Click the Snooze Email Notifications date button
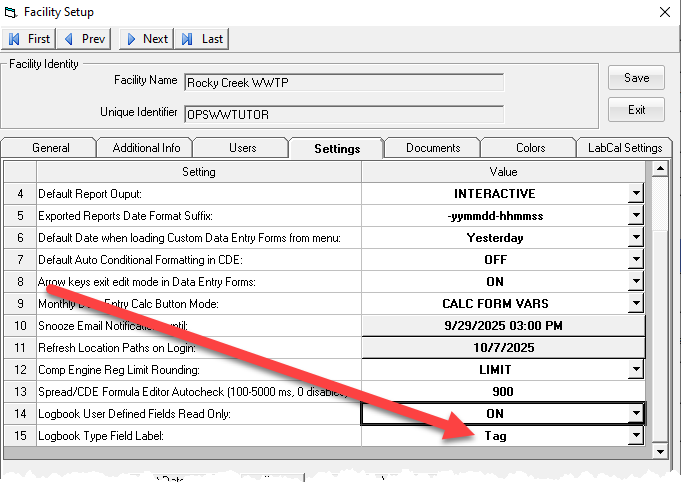This screenshot has height=484, width=681. tap(503, 326)
